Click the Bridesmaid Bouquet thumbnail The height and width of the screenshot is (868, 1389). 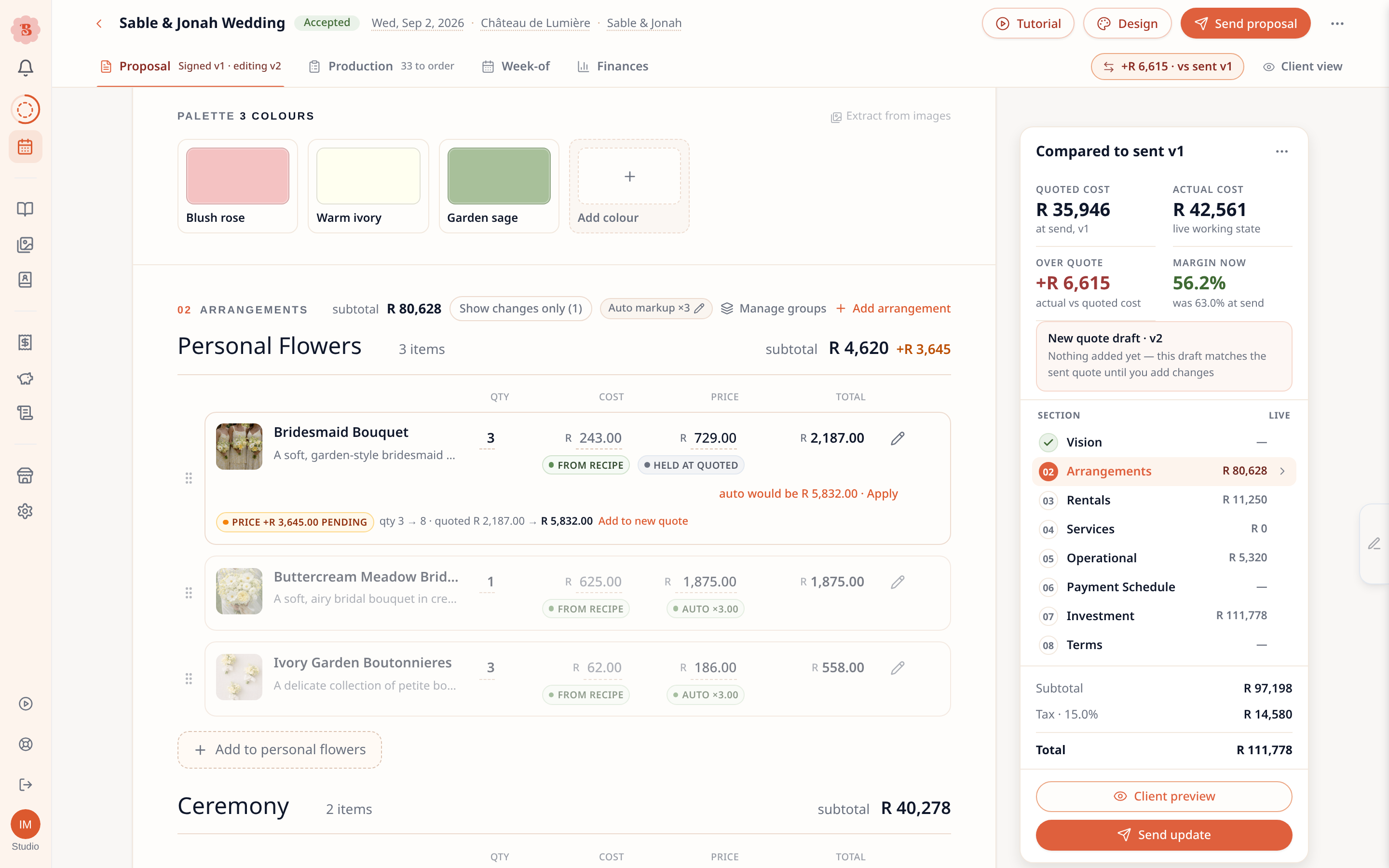[x=239, y=447]
